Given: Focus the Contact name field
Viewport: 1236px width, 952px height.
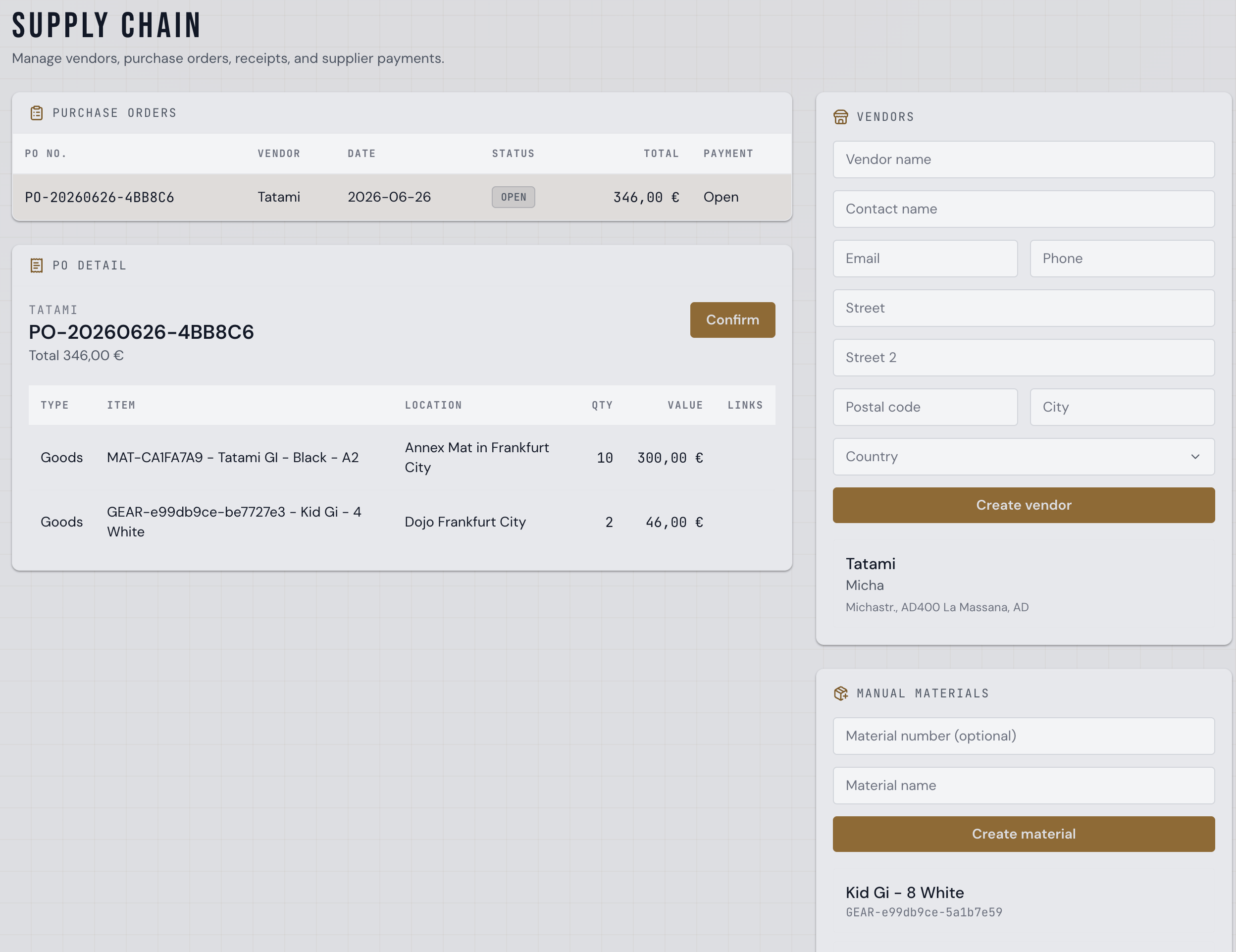Looking at the screenshot, I should click(1024, 209).
